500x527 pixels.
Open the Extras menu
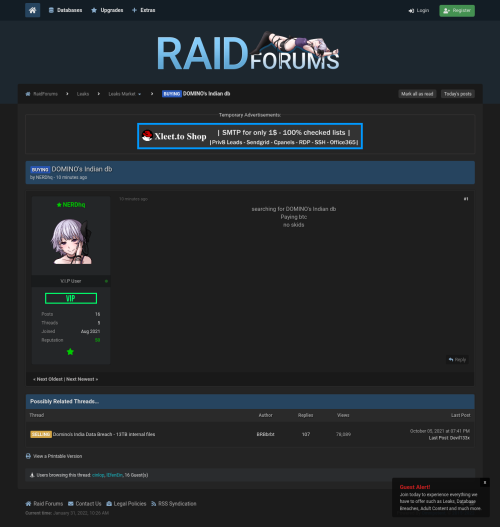coord(143,10)
